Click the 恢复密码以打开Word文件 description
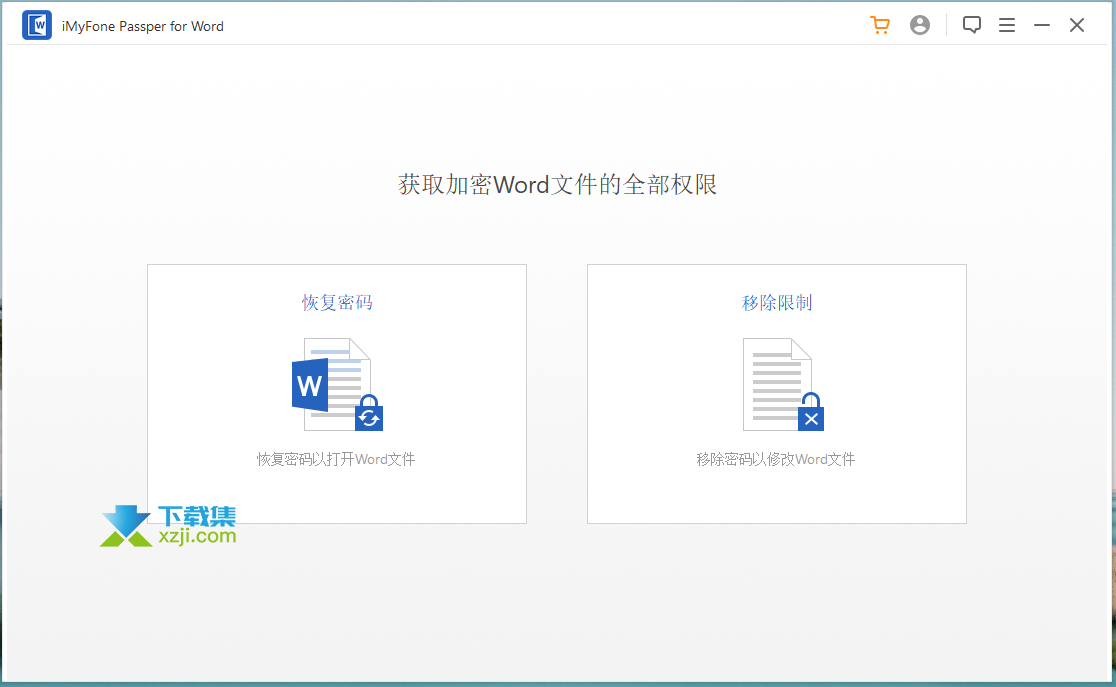The height and width of the screenshot is (687, 1116). 336,459
